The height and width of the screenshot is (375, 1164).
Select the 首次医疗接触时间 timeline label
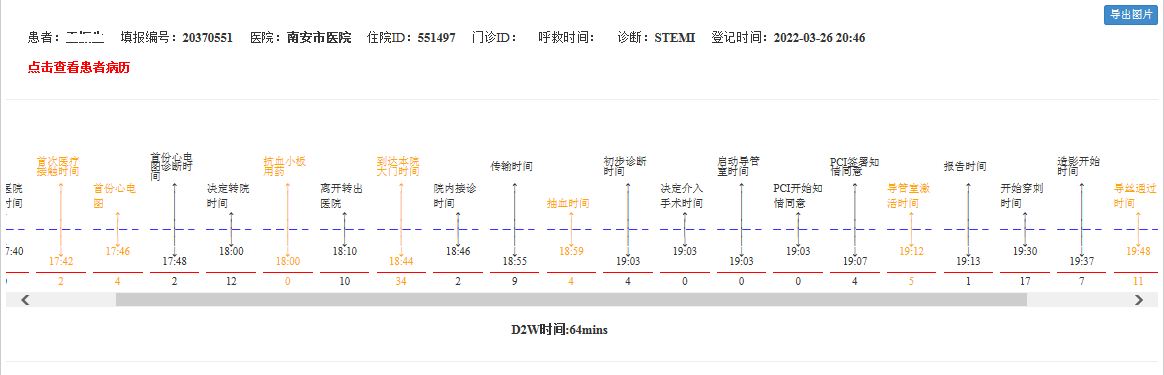[59, 166]
